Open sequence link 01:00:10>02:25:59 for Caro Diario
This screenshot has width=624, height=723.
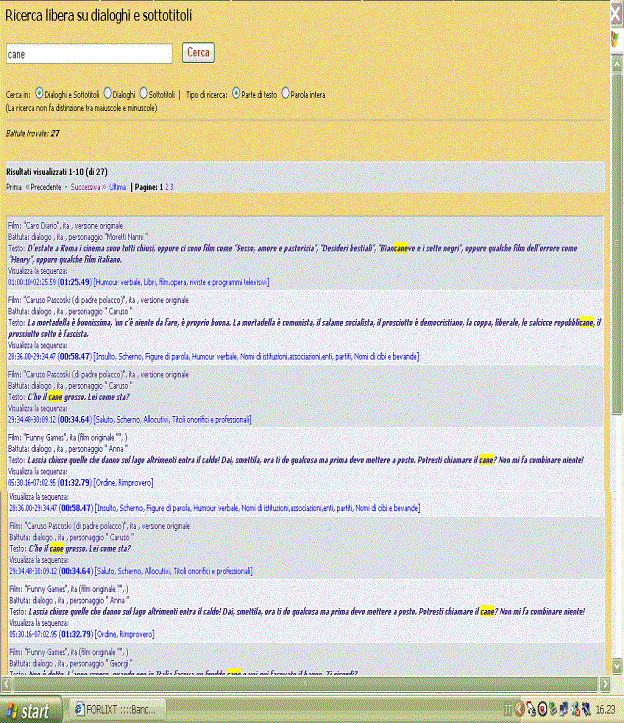(x=32, y=282)
